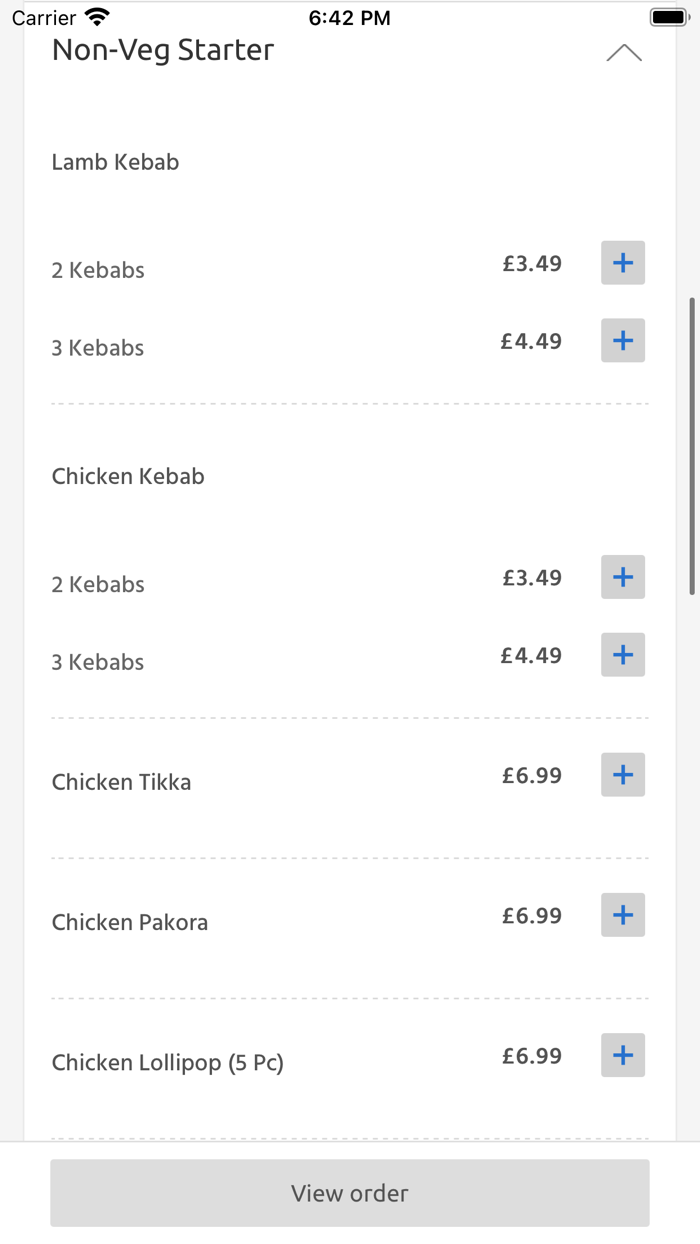Expand the Chicken Kebab item options
This screenshot has height=1244, width=700.
pyautogui.click(x=128, y=476)
